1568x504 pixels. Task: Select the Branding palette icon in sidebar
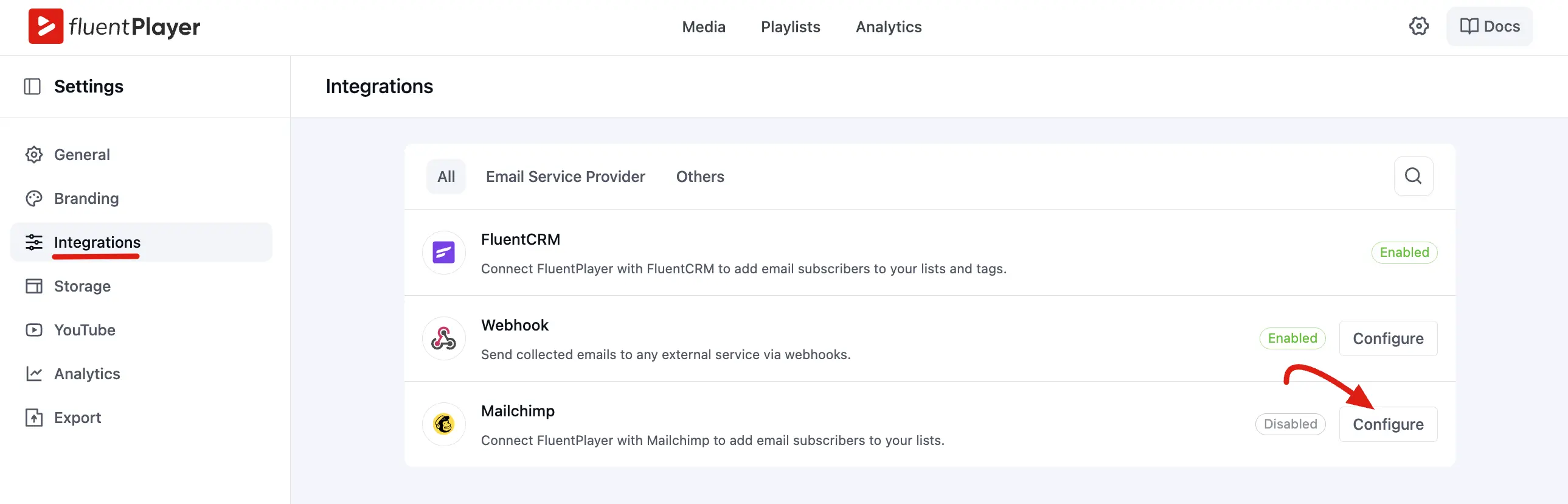pos(34,198)
